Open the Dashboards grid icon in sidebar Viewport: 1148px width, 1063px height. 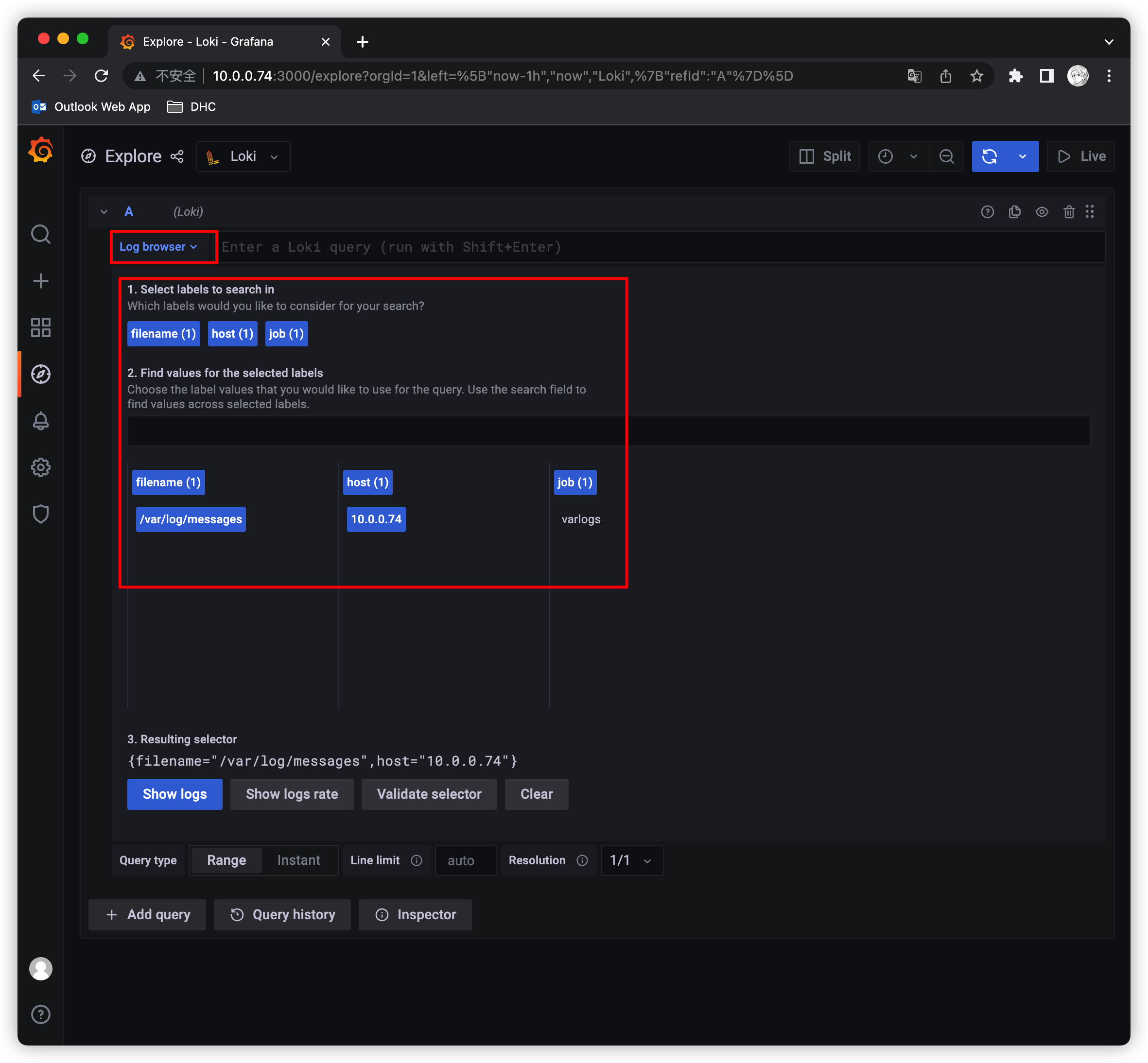tap(40, 327)
